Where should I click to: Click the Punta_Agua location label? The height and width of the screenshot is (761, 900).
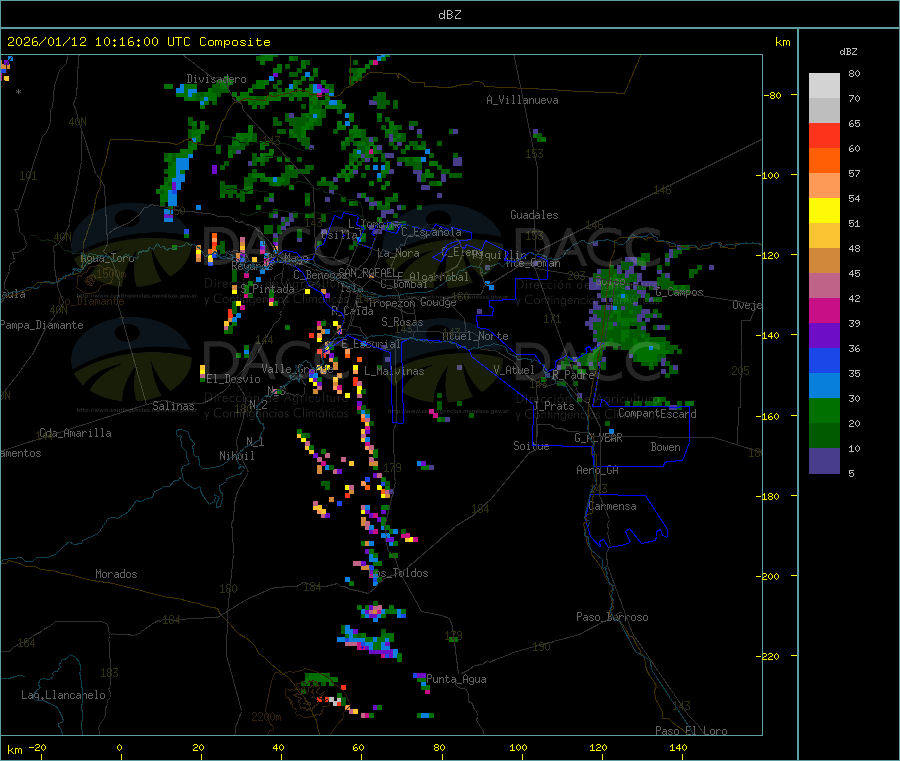point(456,679)
